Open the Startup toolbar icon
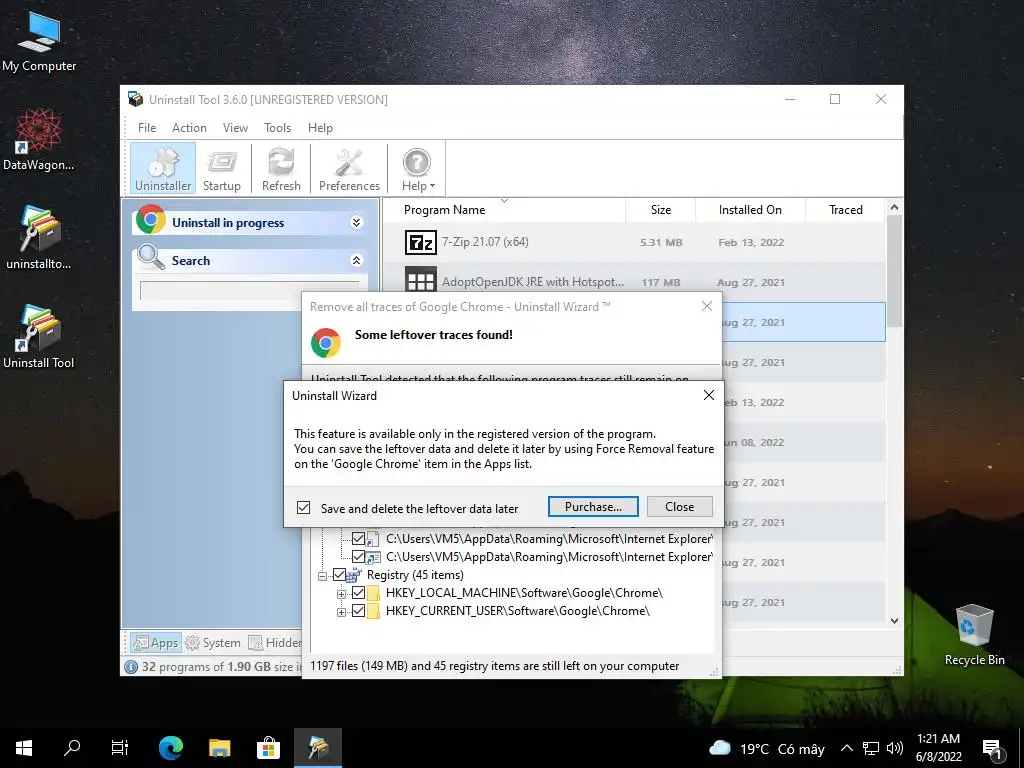1024x768 pixels. (221, 168)
